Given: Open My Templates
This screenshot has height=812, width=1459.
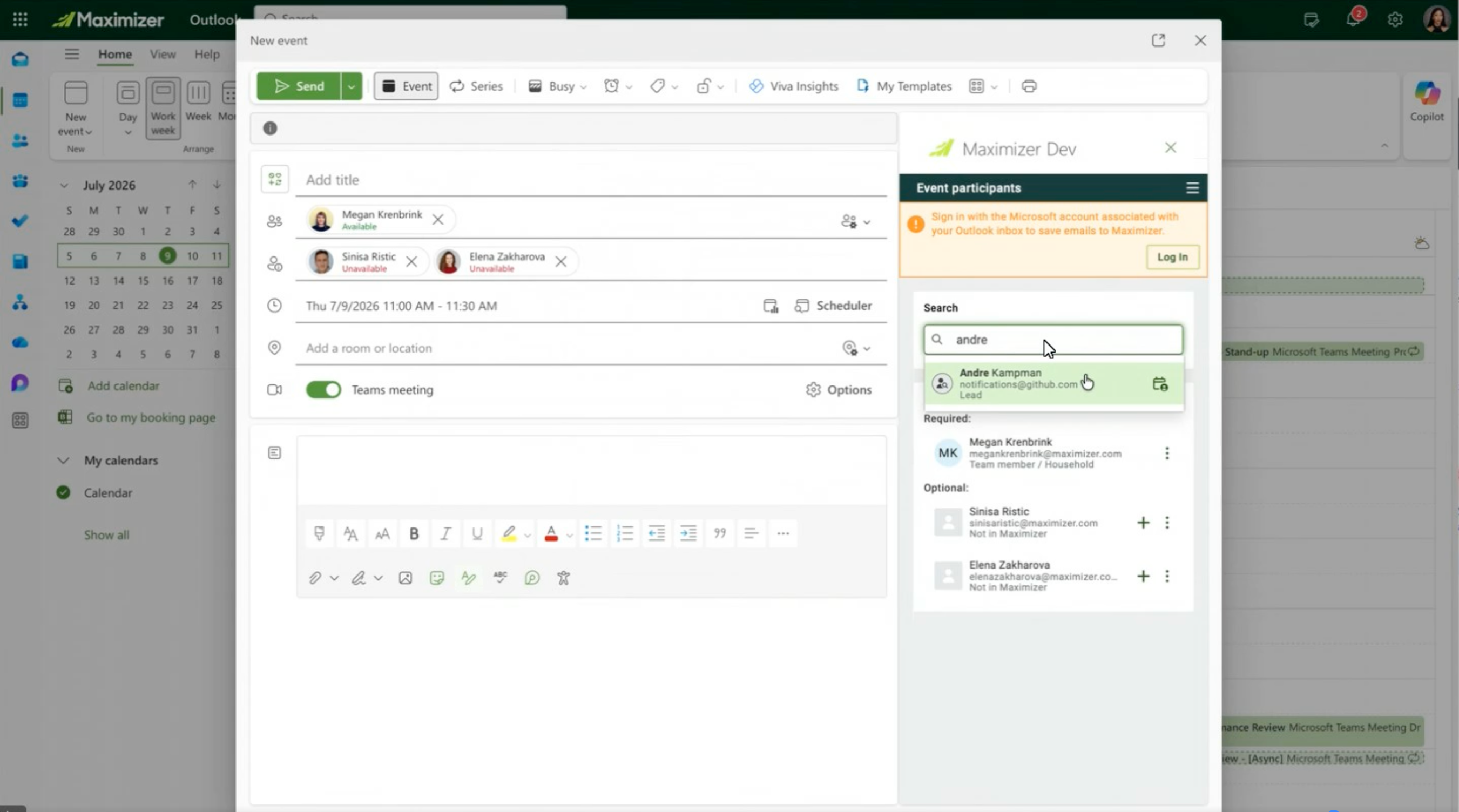Looking at the screenshot, I should pos(904,86).
